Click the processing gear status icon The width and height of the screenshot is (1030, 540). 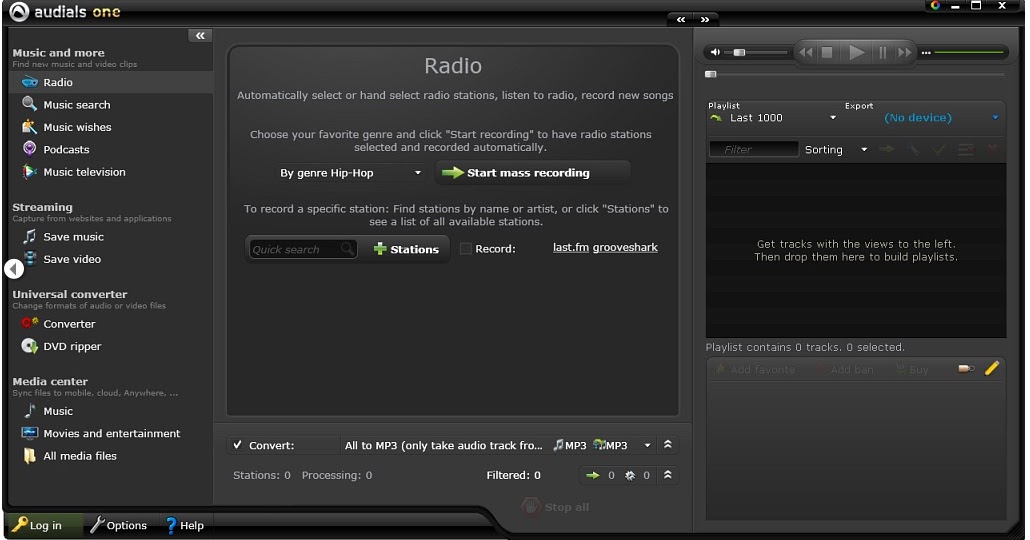point(630,475)
